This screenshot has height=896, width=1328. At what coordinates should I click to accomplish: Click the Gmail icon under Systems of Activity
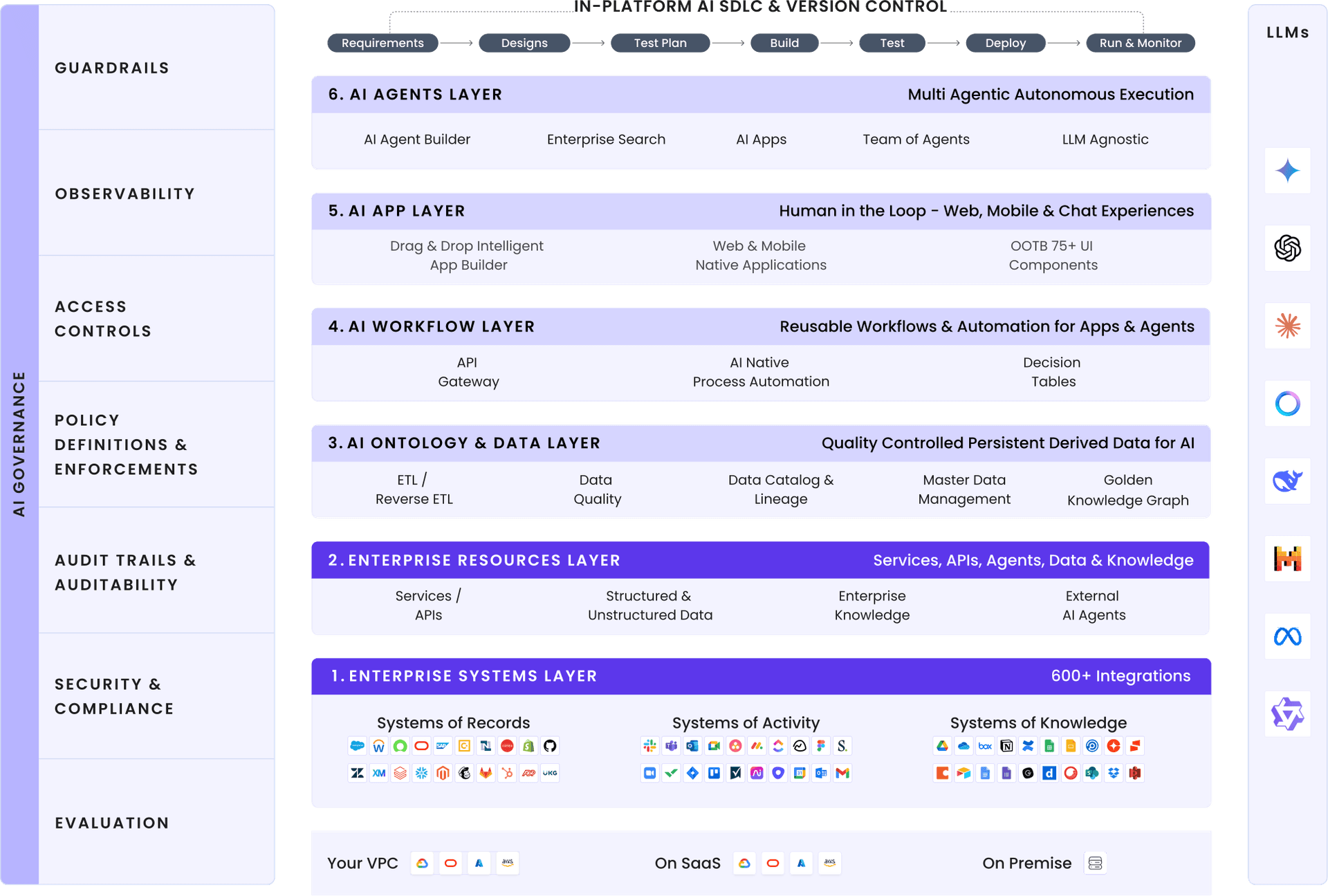click(842, 773)
